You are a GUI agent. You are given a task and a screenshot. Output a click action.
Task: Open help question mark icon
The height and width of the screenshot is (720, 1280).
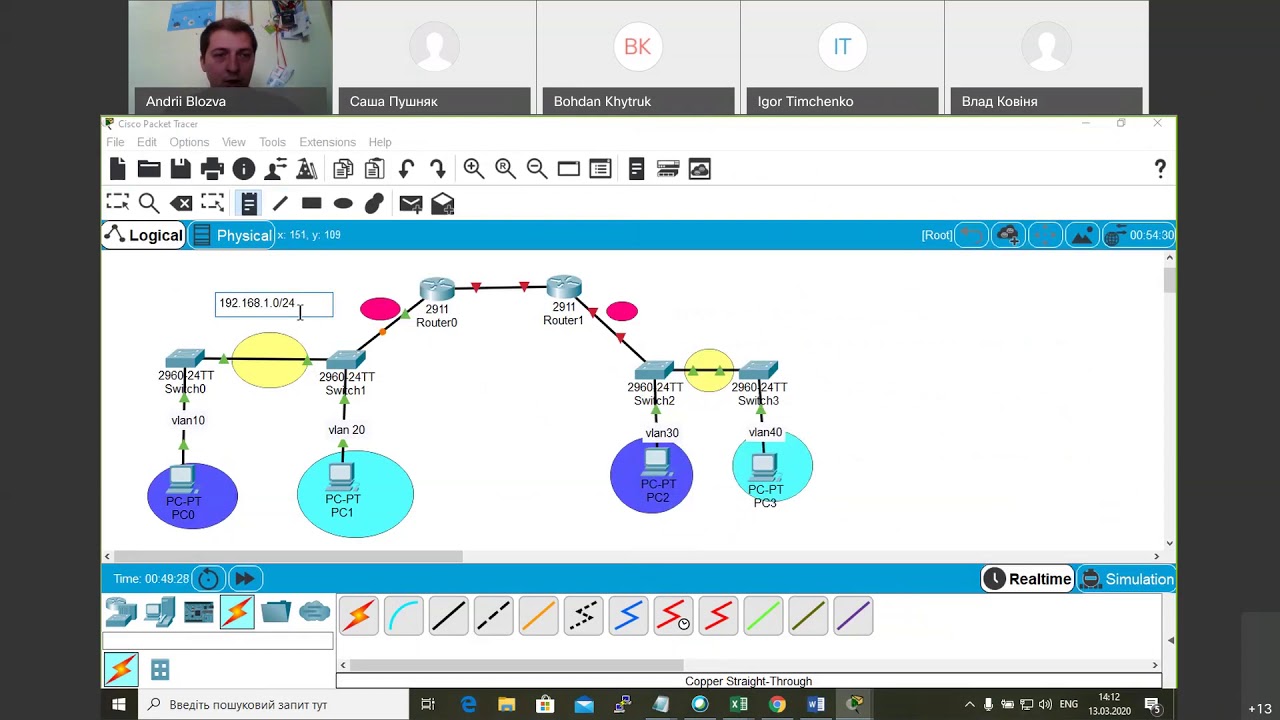(1160, 169)
